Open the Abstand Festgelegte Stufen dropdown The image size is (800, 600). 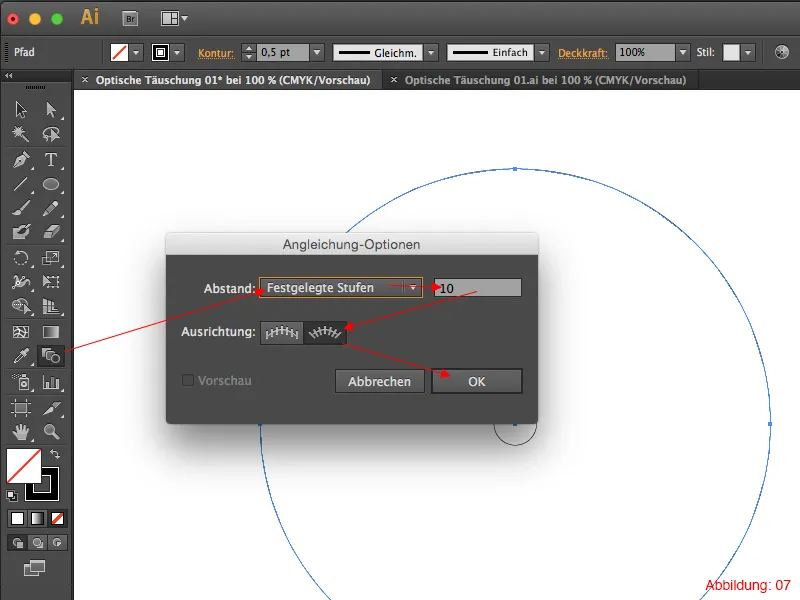pos(341,288)
